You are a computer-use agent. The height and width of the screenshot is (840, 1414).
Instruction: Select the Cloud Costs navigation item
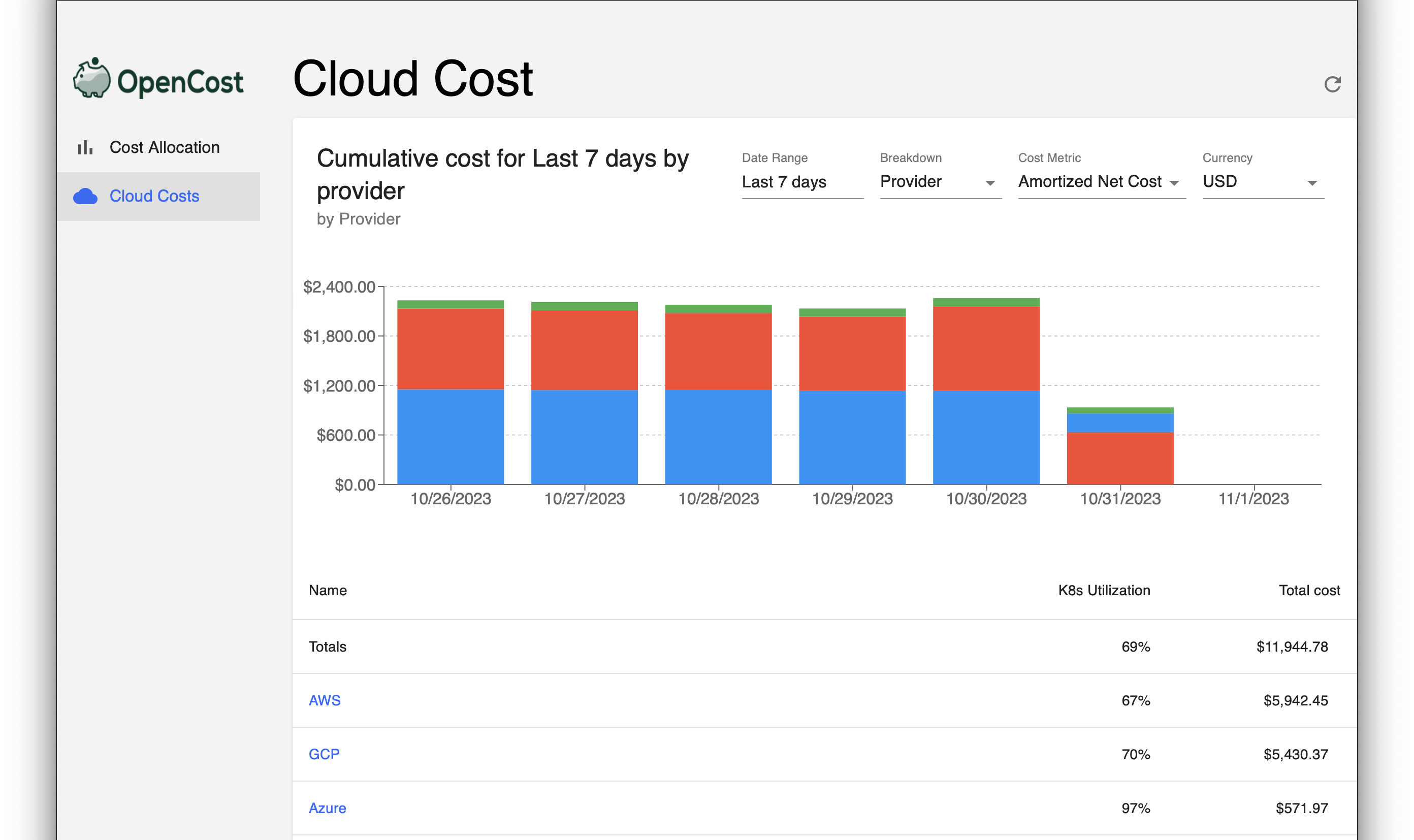point(154,197)
